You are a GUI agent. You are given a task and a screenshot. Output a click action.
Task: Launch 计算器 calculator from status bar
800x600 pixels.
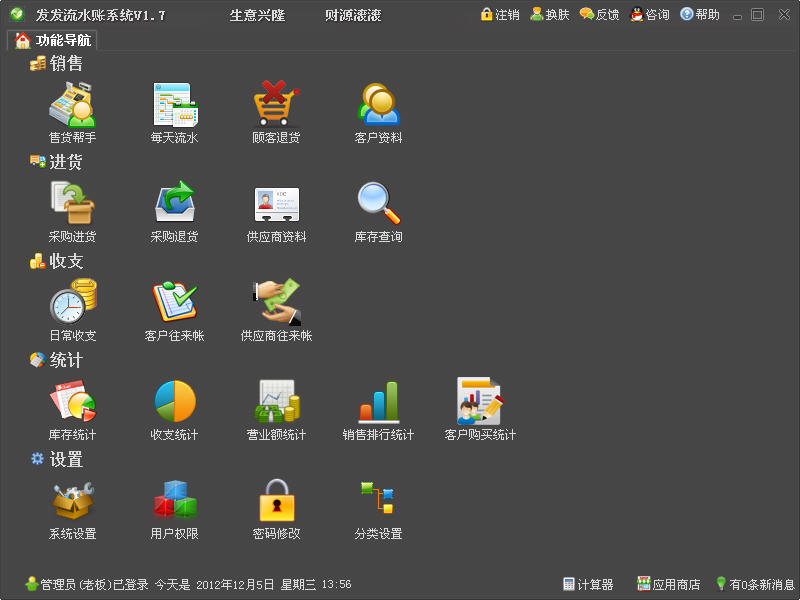[588, 584]
